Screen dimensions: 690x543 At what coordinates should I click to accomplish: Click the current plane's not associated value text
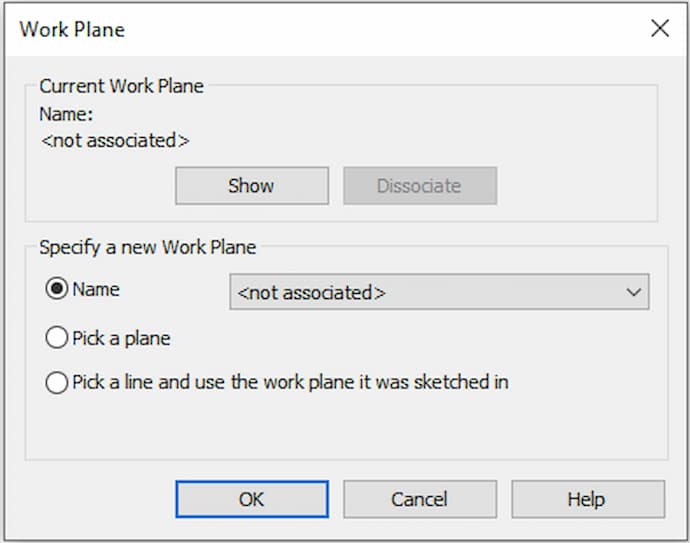(115, 141)
